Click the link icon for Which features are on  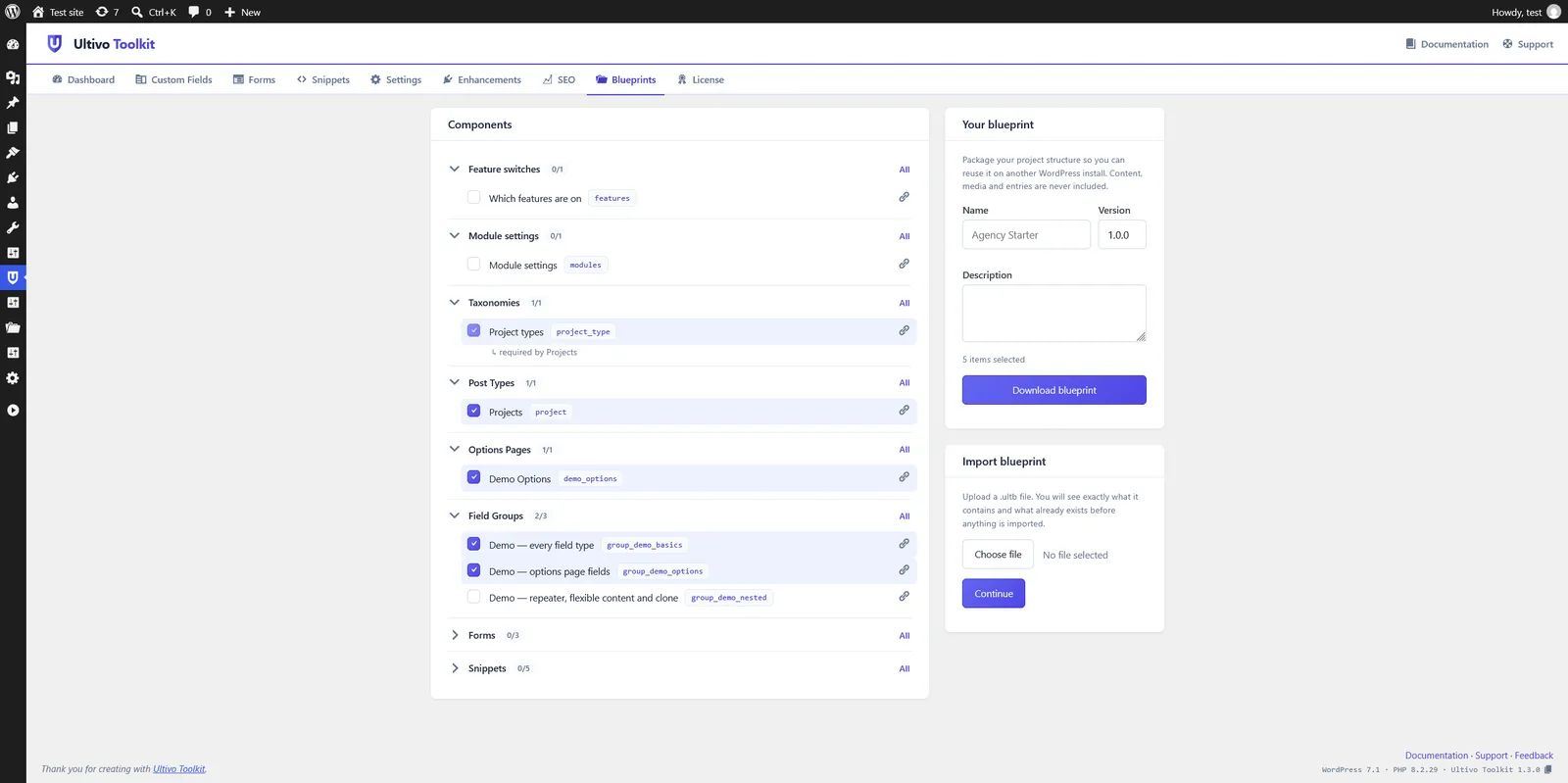click(904, 197)
